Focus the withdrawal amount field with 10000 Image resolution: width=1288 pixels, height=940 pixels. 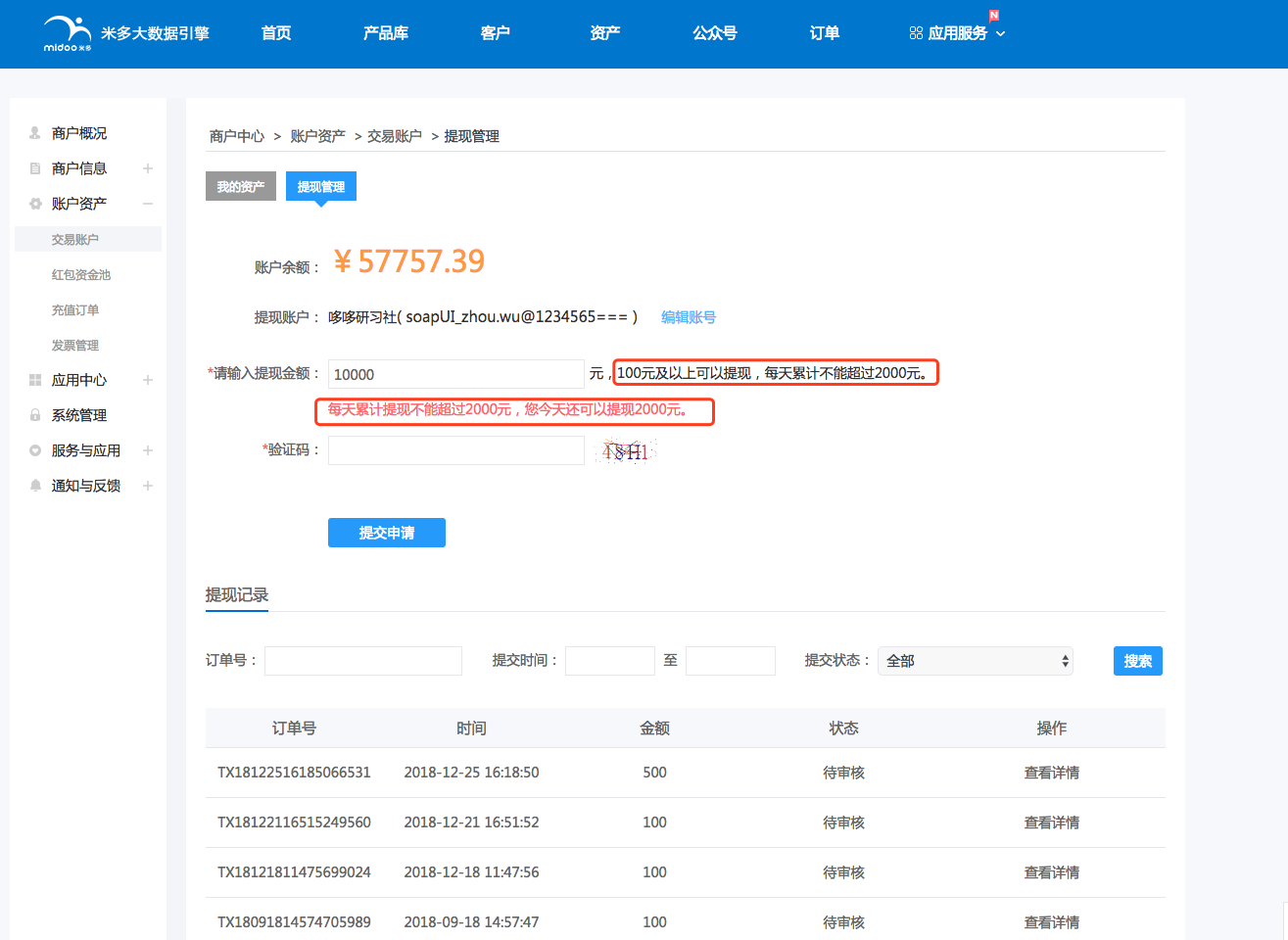pyautogui.click(x=456, y=374)
